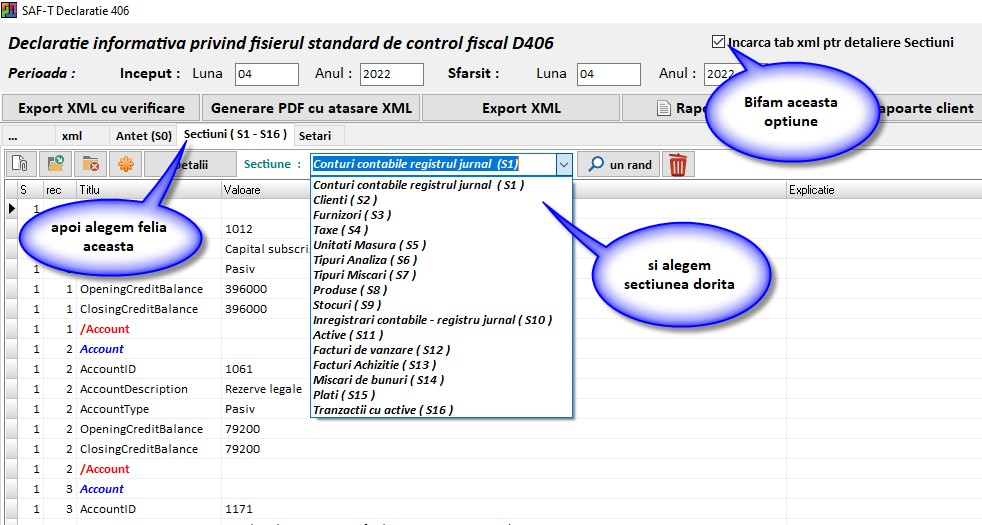Image resolution: width=982 pixels, height=525 pixels.
Task: Click the red trash bin delete icon
Action: (x=678, y=164)
